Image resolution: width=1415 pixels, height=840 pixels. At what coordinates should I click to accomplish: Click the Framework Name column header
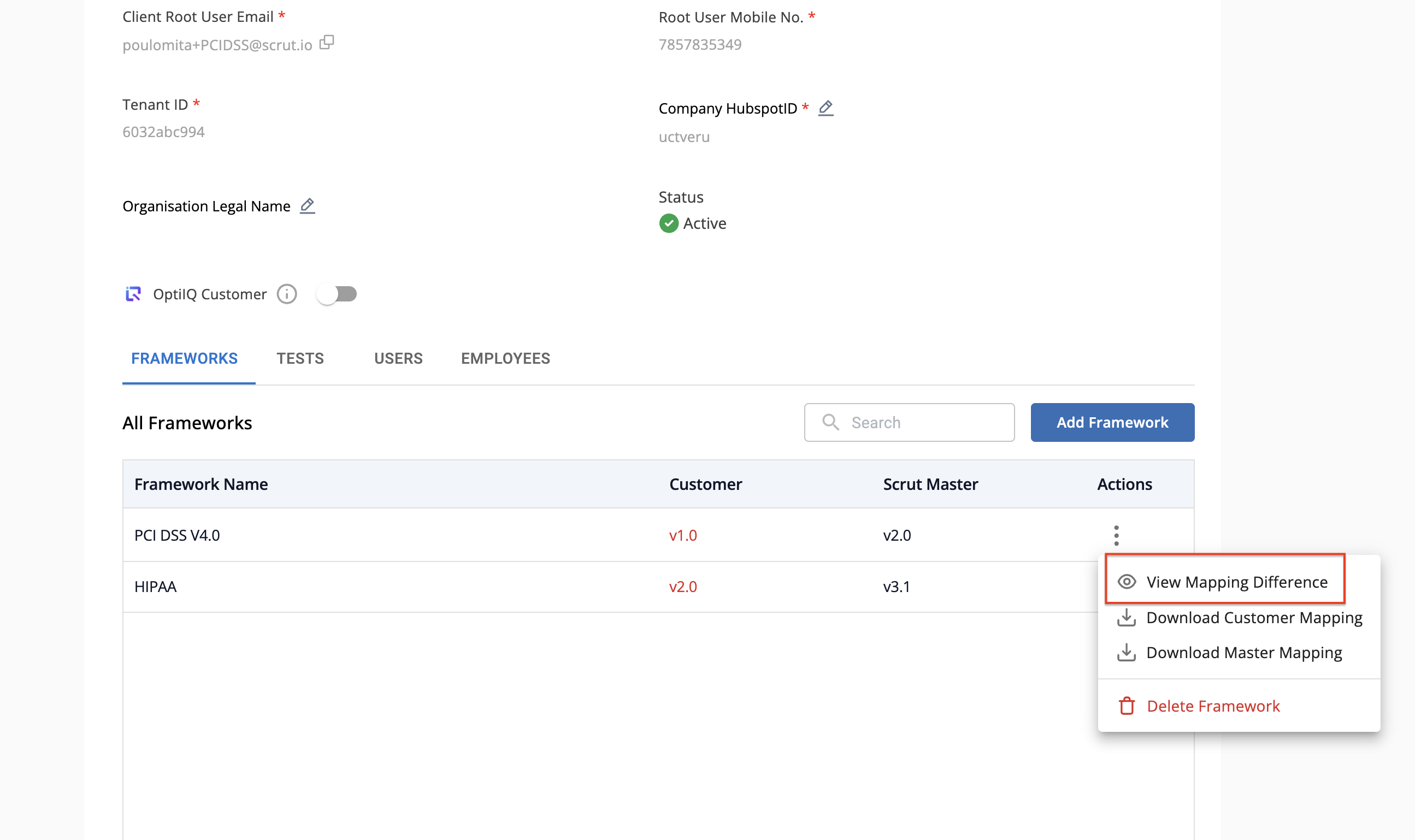201,484
